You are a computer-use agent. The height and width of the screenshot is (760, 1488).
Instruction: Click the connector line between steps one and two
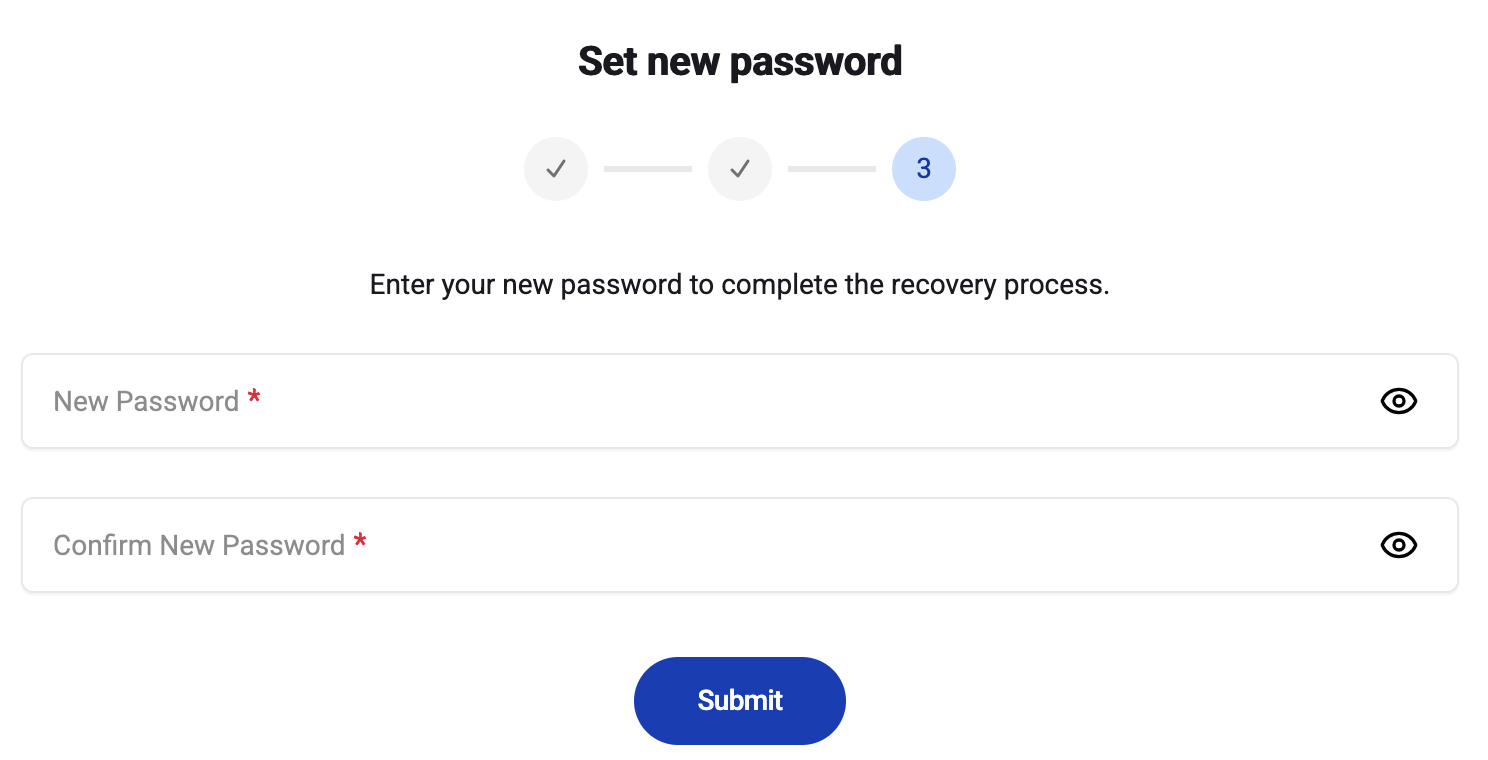[647, 169]
